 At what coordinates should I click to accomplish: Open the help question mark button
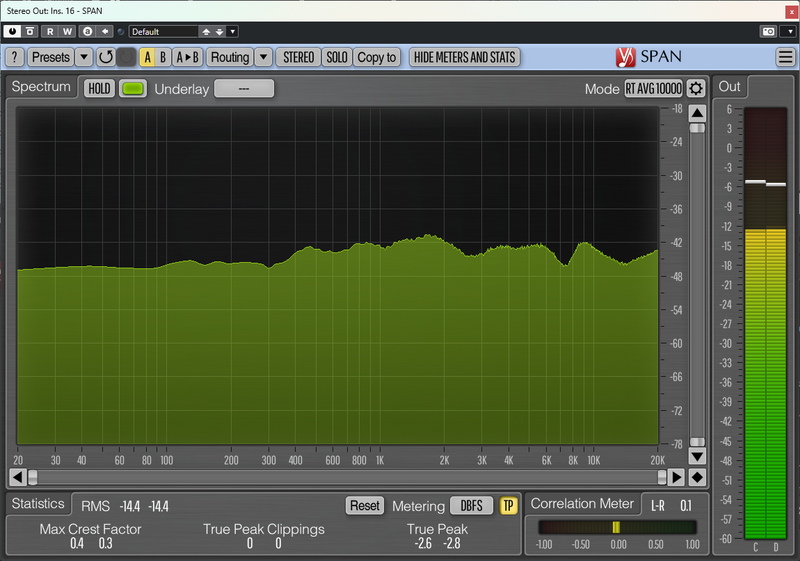point(15,57)
